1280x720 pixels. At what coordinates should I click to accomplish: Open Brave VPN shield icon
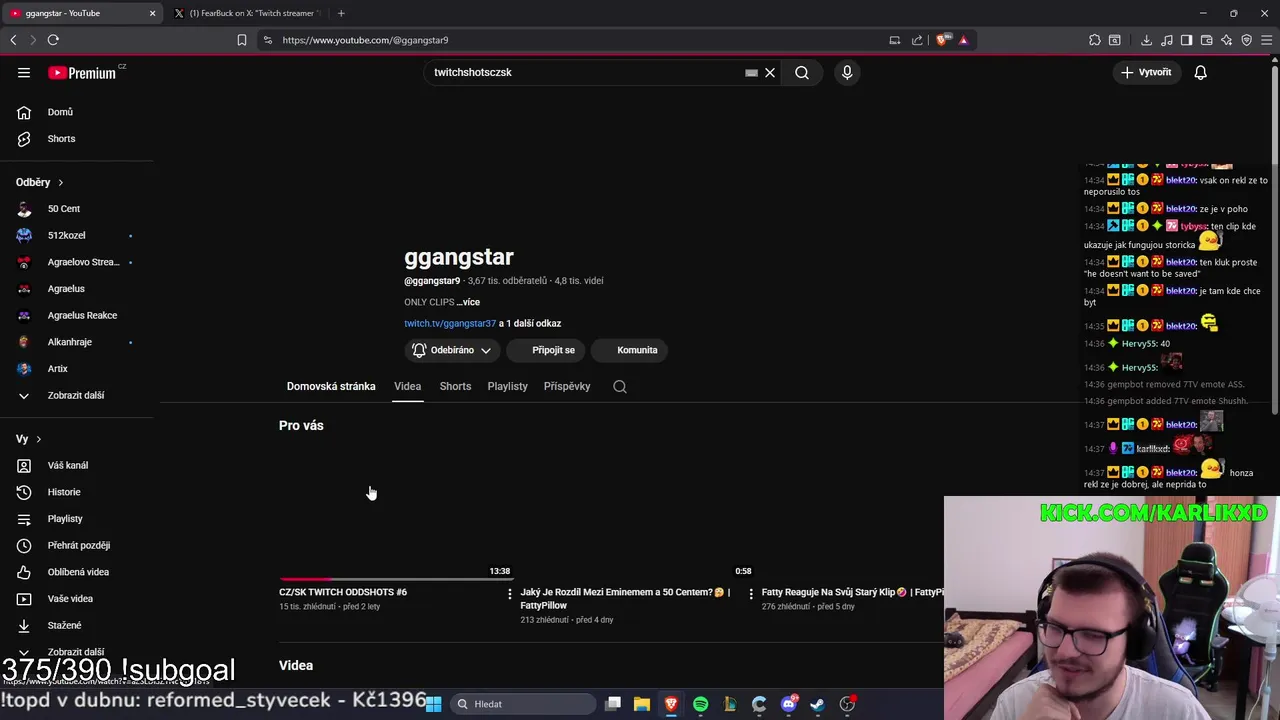coord(1246,40)
